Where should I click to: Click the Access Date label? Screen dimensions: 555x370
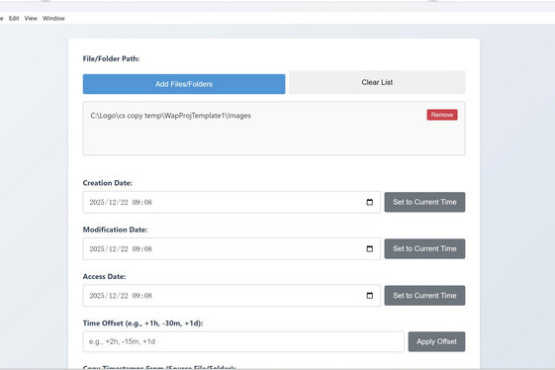104,277
